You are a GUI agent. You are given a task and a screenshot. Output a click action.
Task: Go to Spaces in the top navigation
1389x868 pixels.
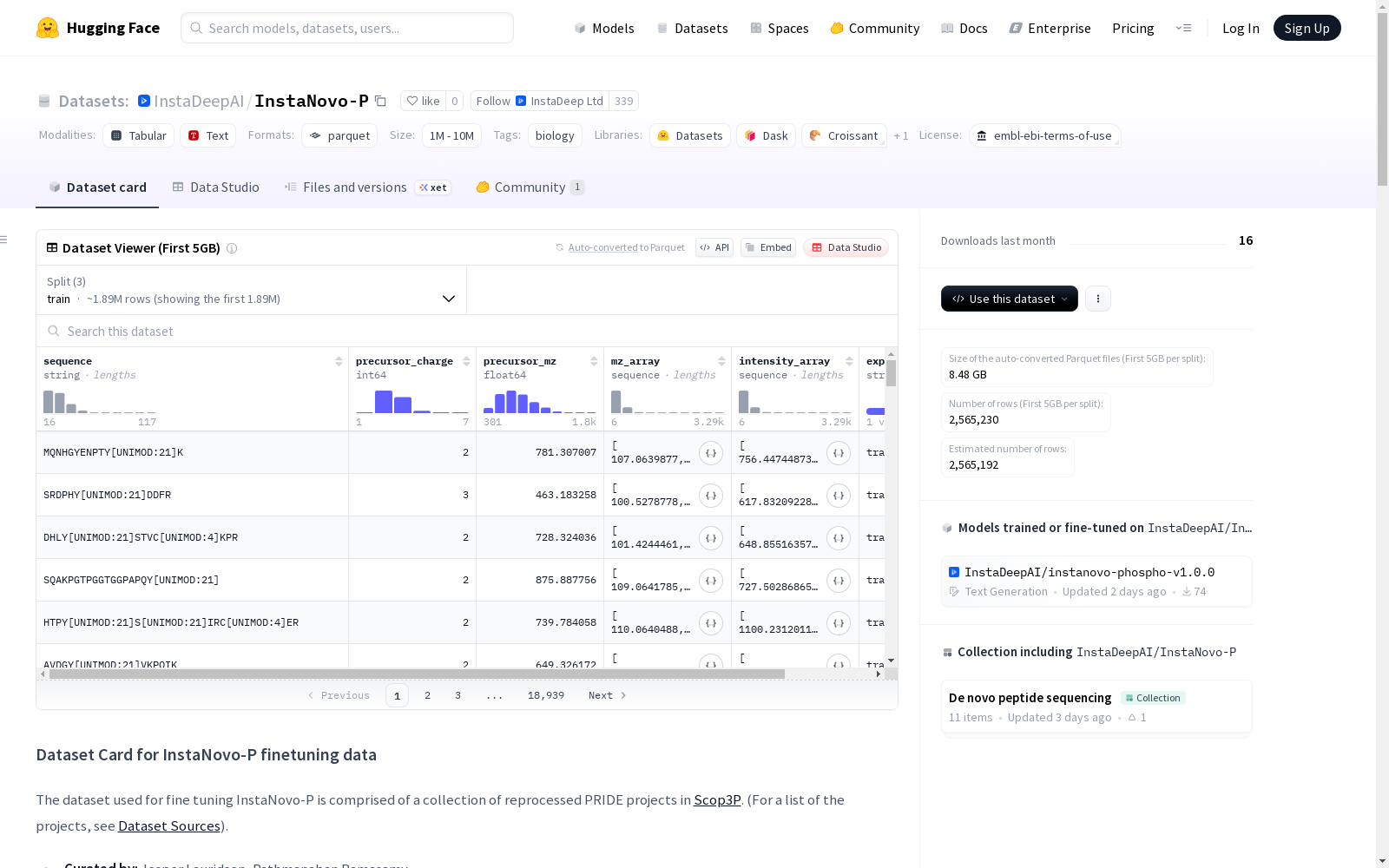780,28
